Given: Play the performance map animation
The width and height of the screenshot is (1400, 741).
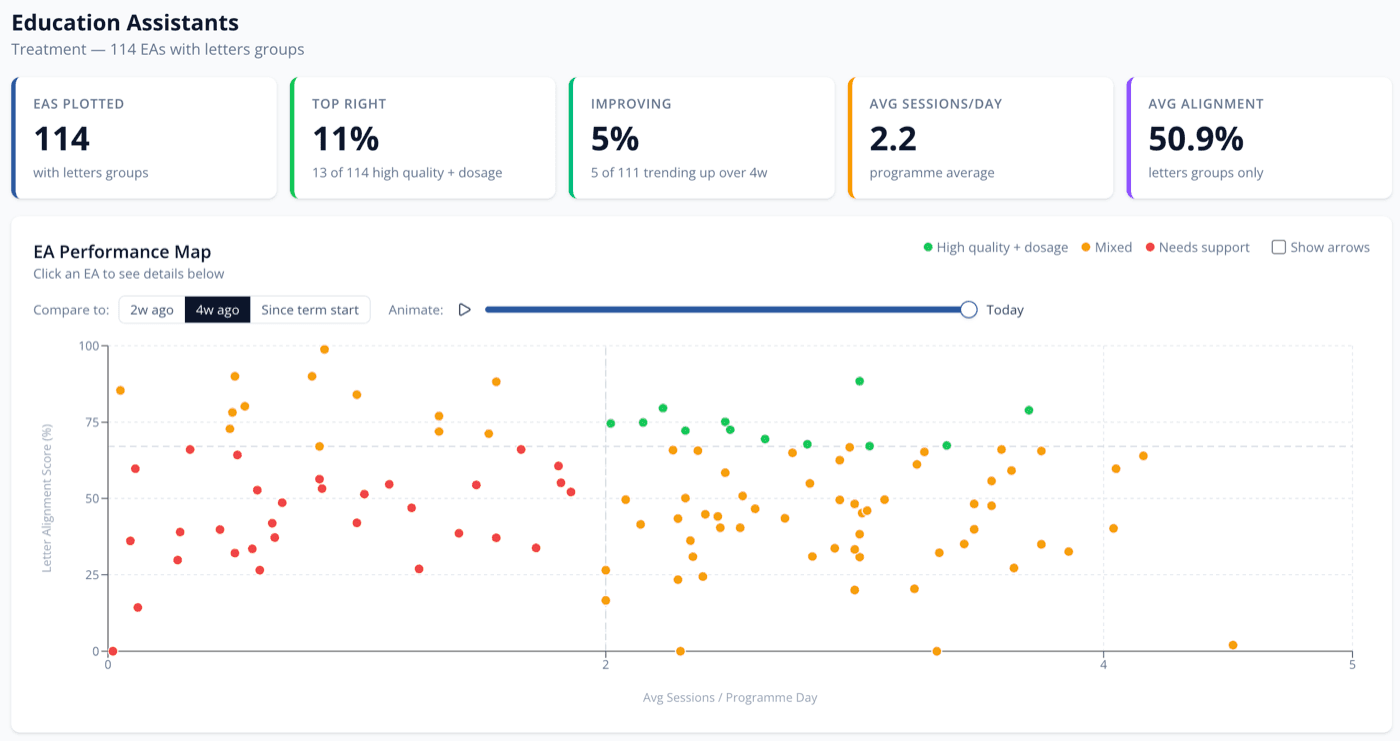Looking at the screenshot, I should [x=464, y=310].
